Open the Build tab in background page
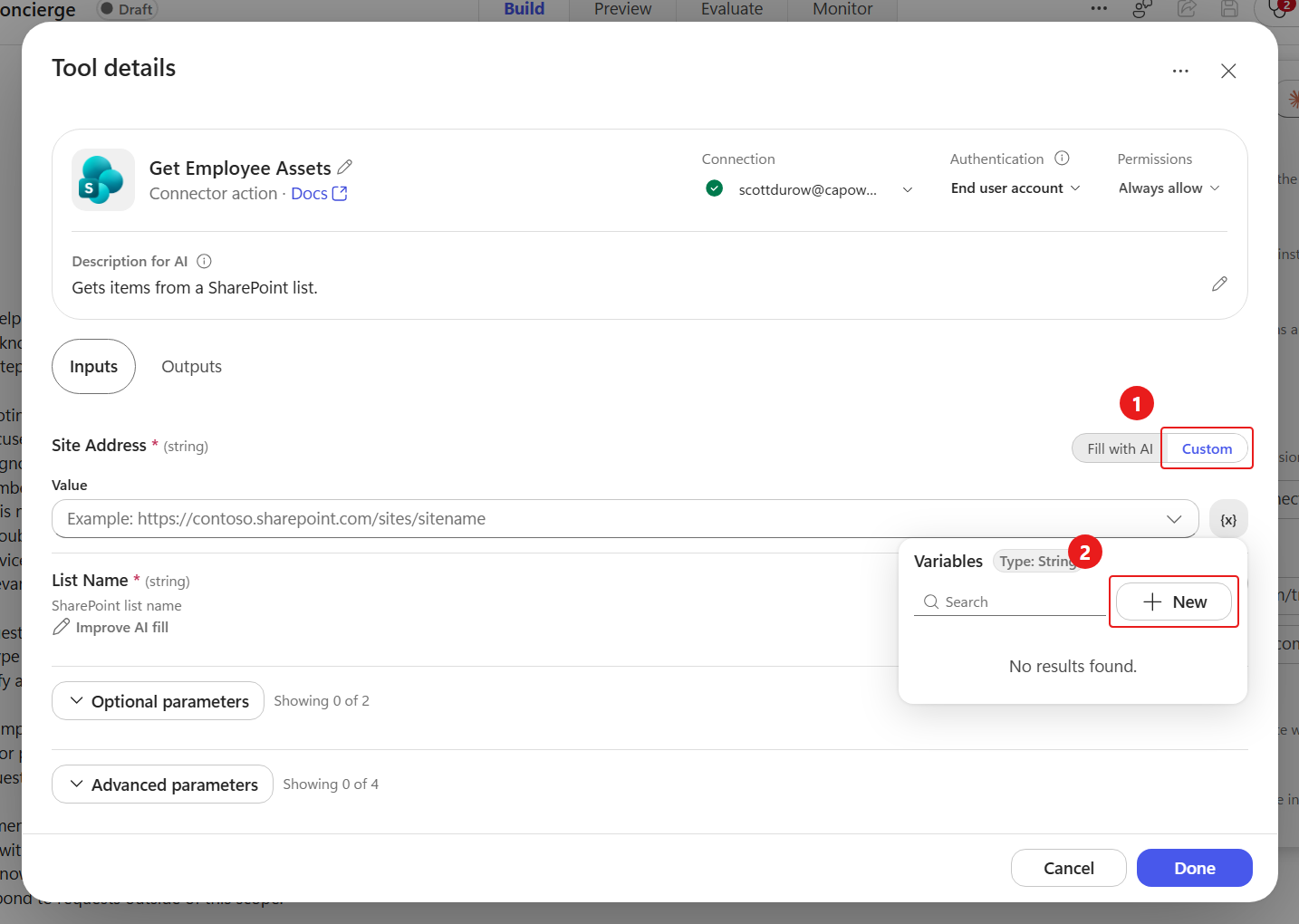Viewport: 1299px width, 924px height. [524, 9]
